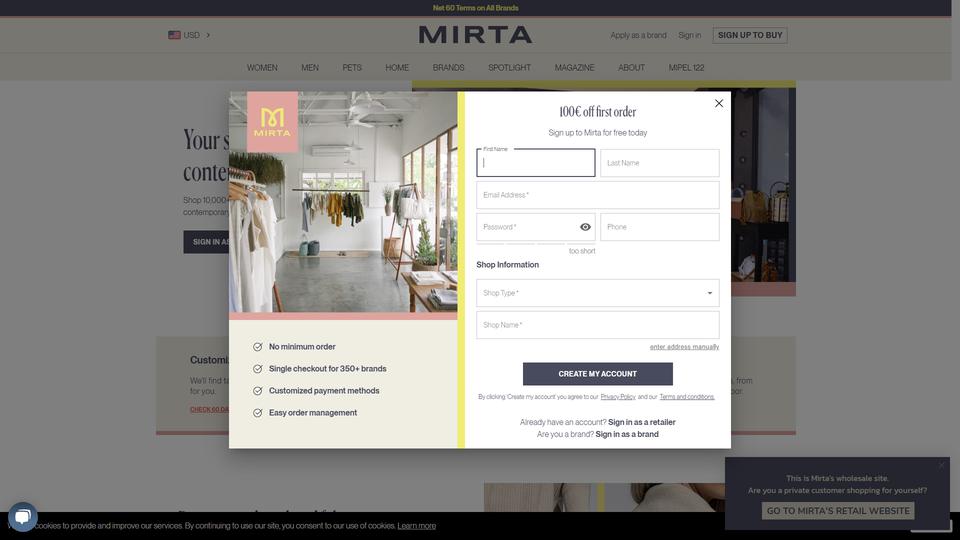Image resolution: width=960 pixels, height=540 pixels.
Task: Click the password strength bar
Action: pos(536,244)
